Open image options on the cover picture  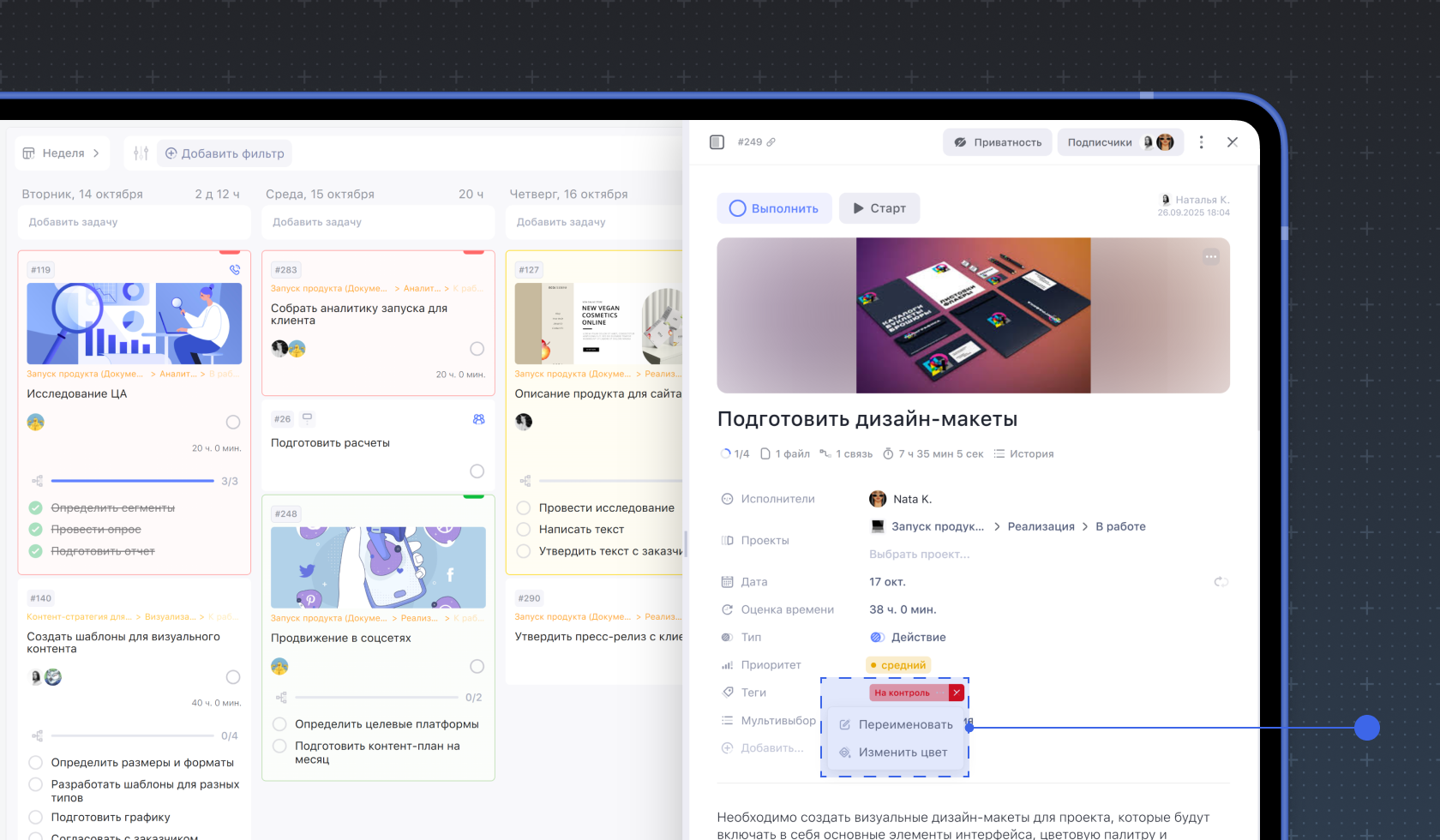[1210, 256]
